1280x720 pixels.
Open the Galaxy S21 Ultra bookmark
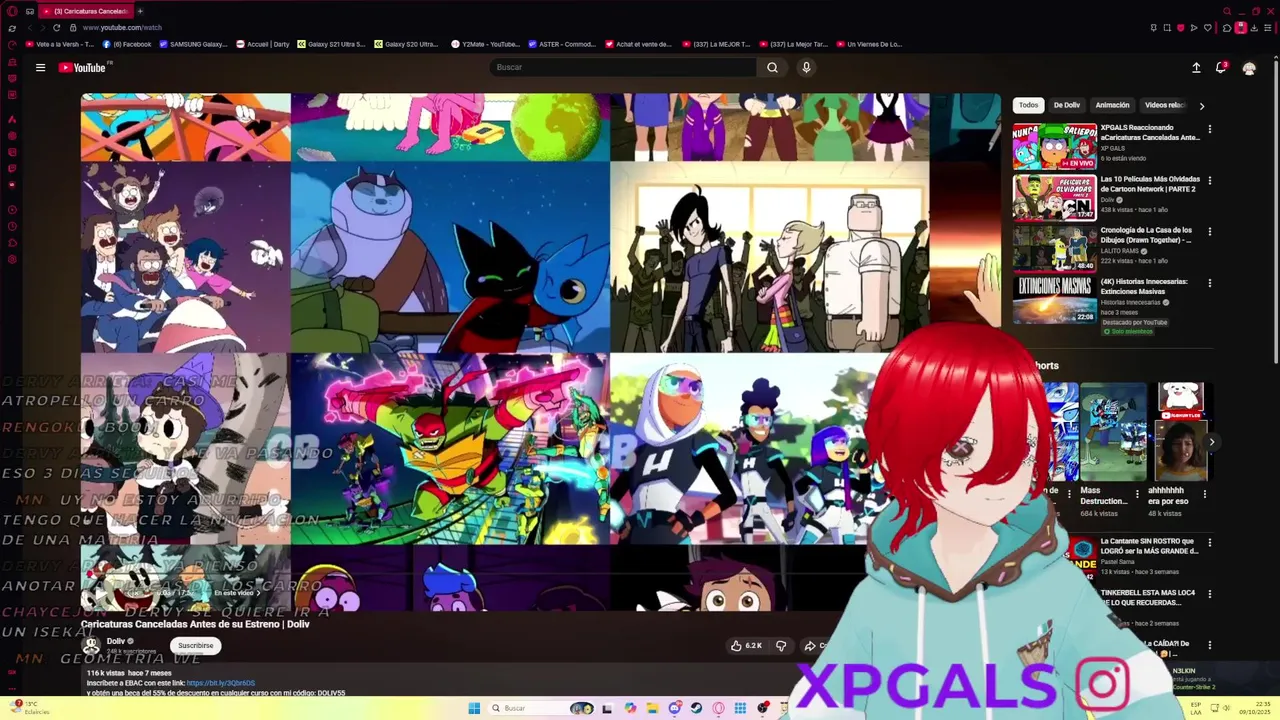[332, 44]
